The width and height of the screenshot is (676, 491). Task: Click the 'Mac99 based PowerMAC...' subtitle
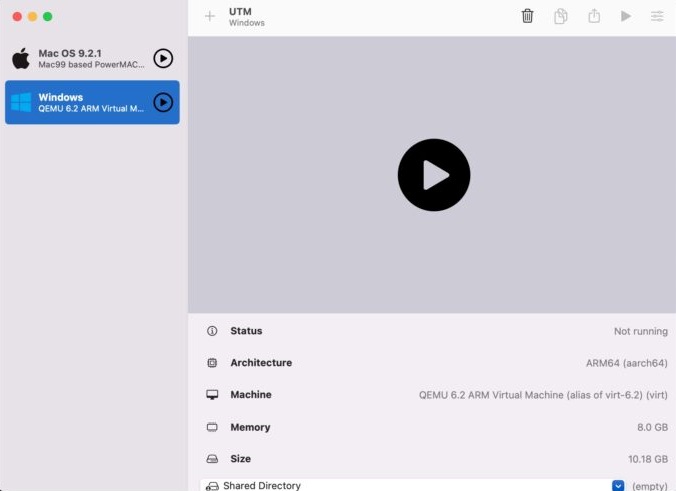click(91, 65)
